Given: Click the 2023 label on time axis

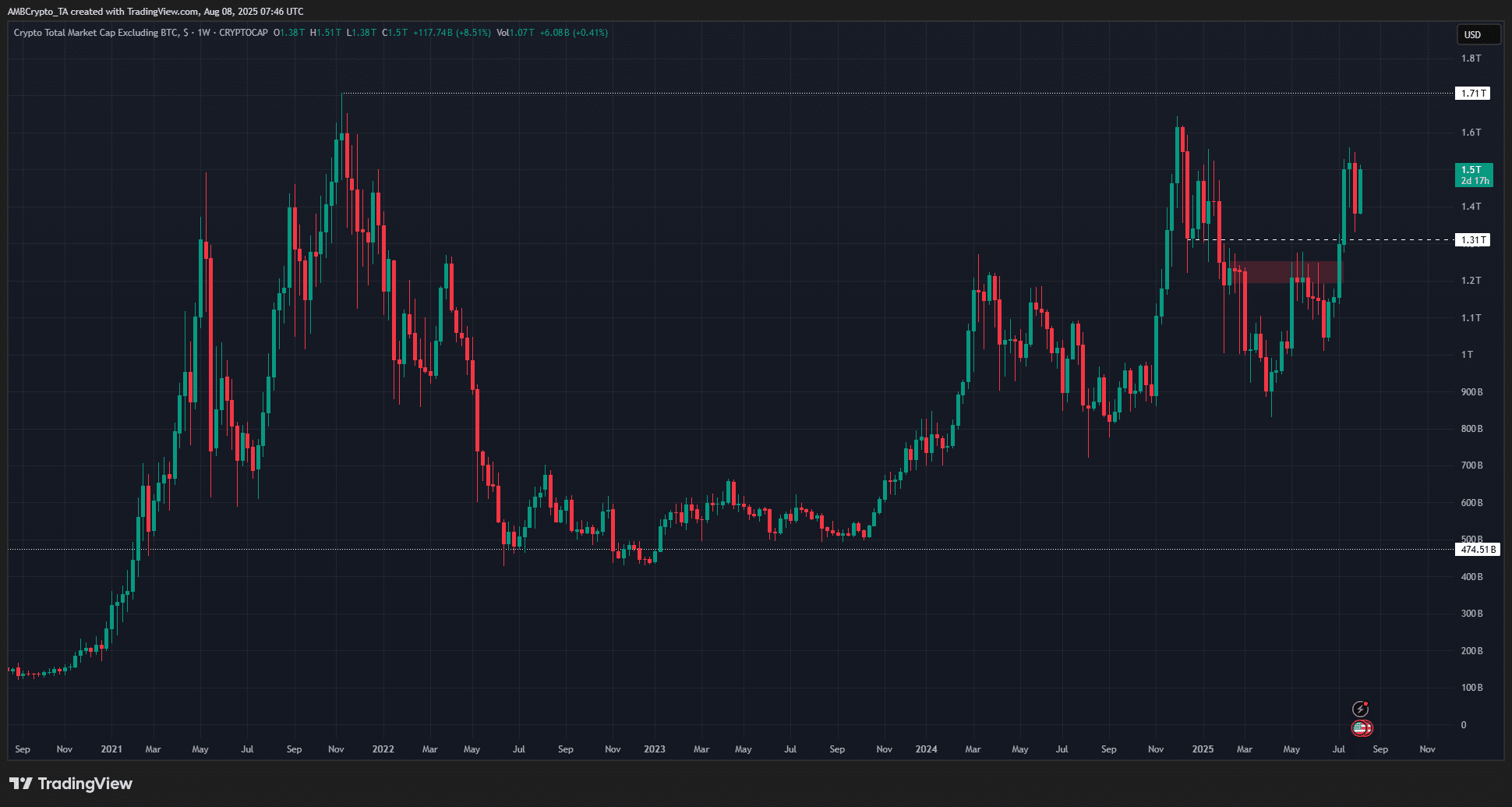Looking at the screenshot, I should click(655, 749).
